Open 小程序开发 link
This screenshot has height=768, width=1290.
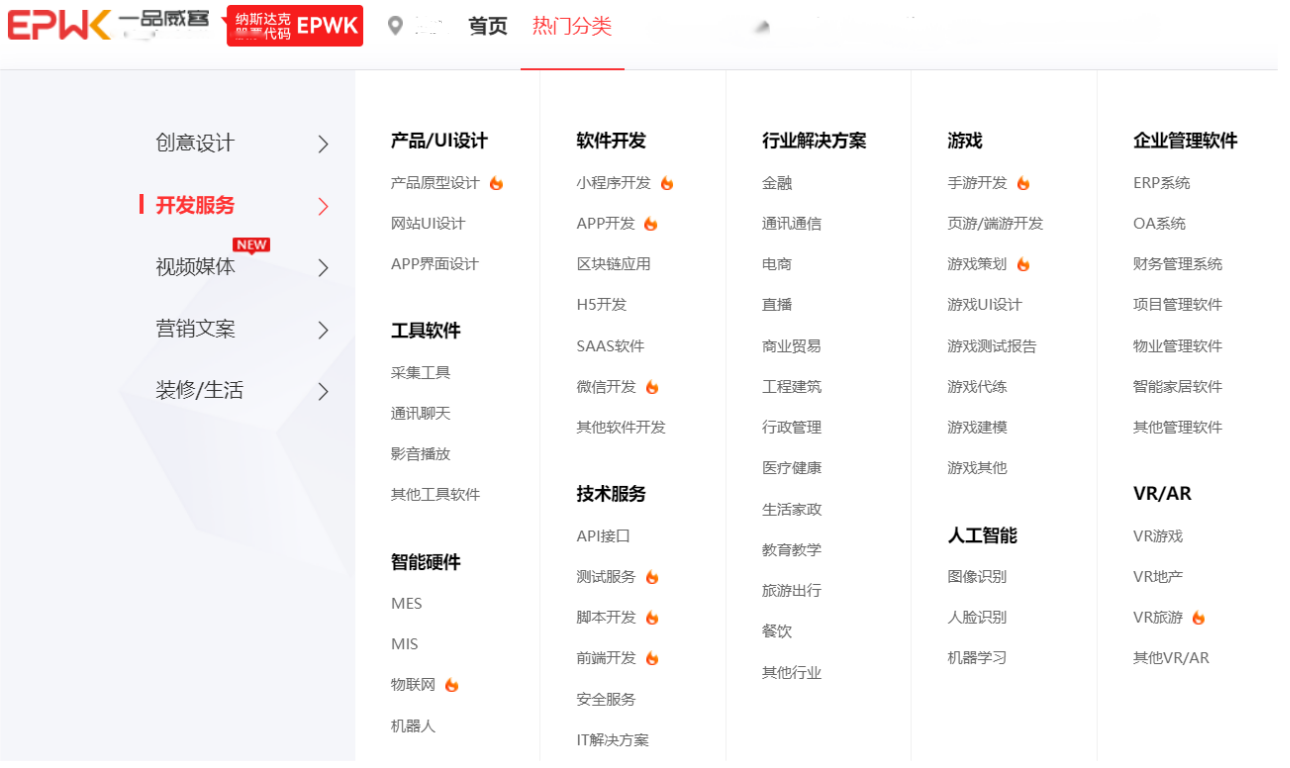click(614, 183)
